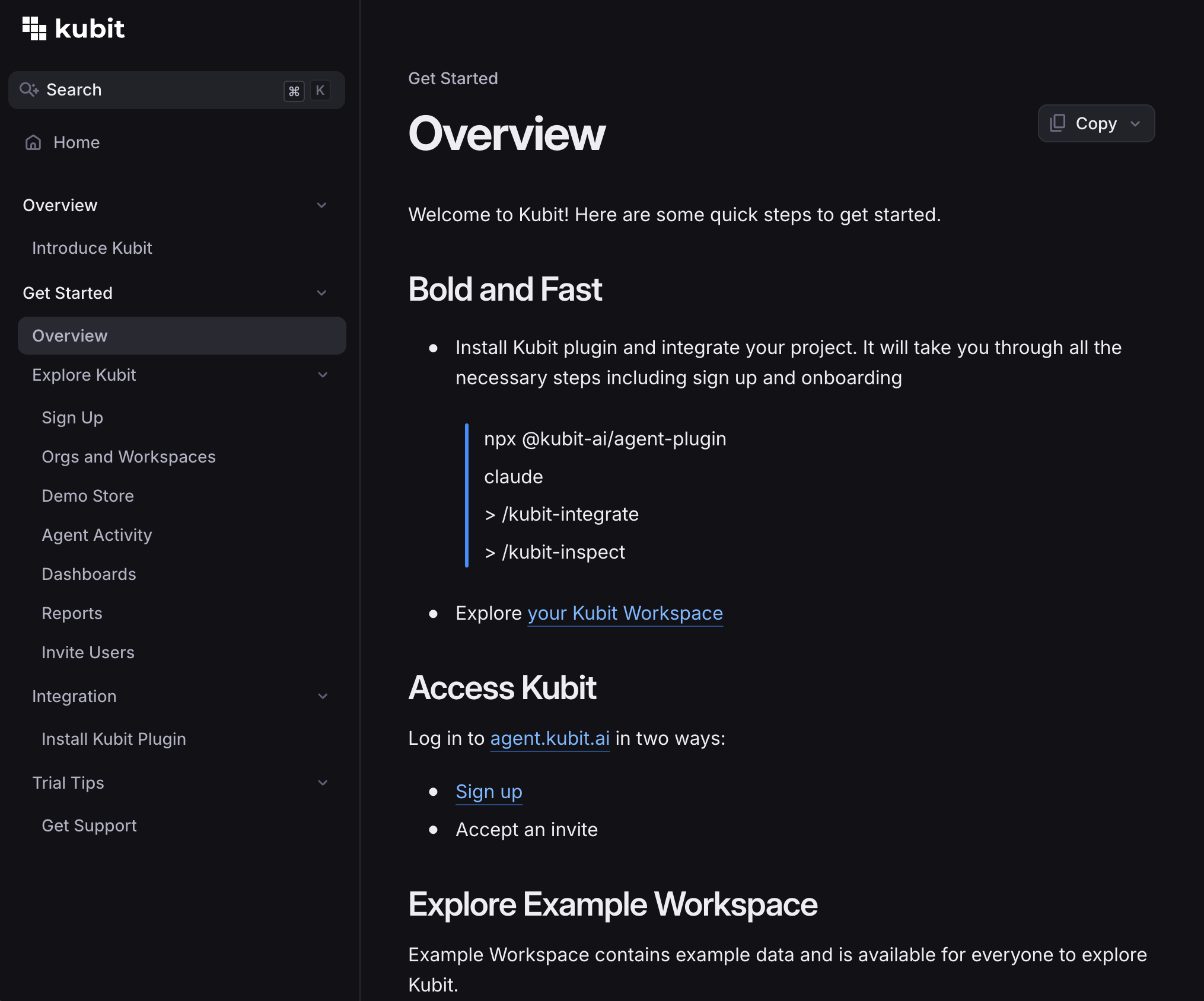
Task: Click the Get Started section header in sidebar
Action: [x=68, y=293]
